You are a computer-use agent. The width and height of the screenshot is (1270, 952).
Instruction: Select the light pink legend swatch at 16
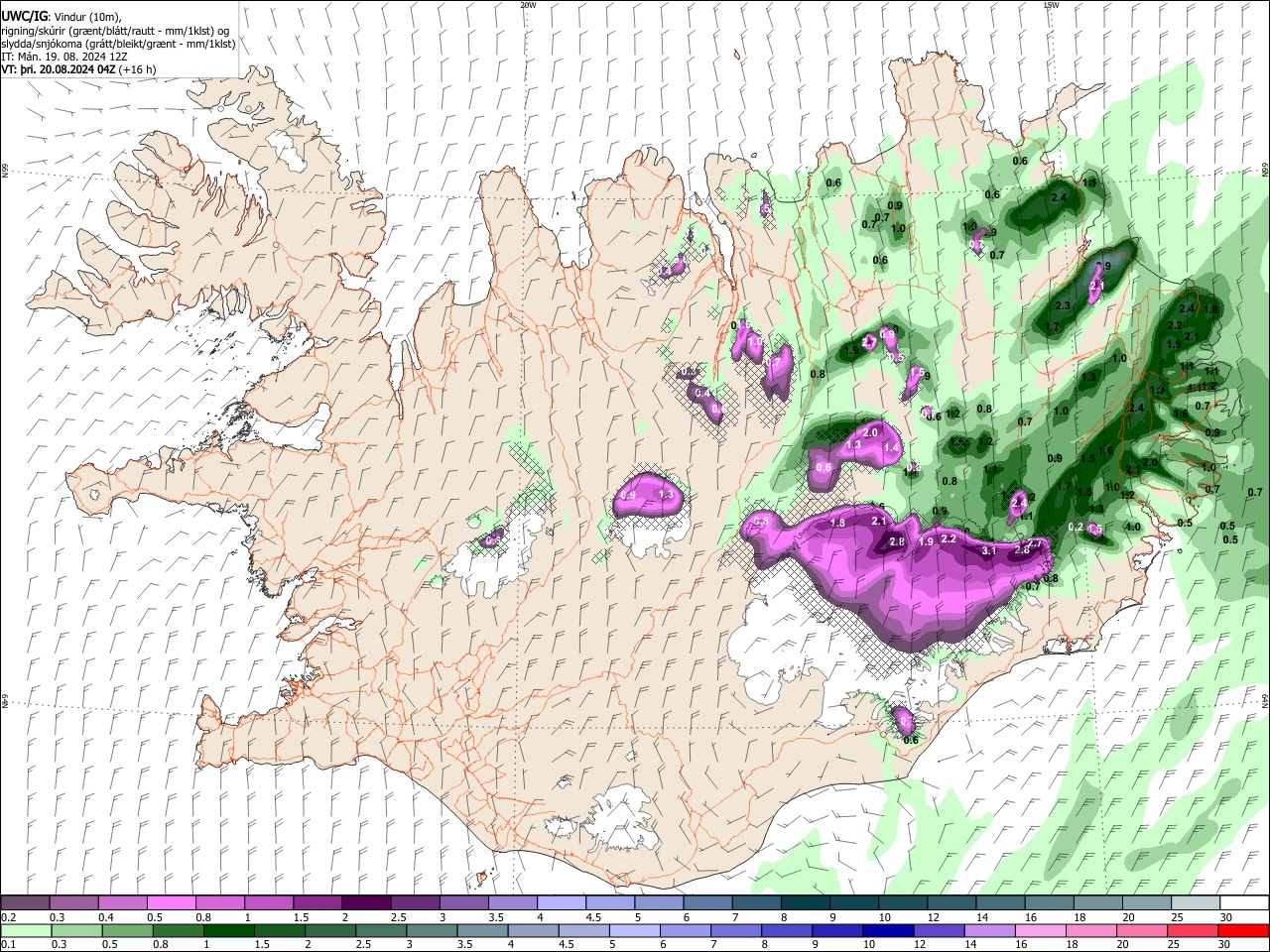(x=1040, y=930)
